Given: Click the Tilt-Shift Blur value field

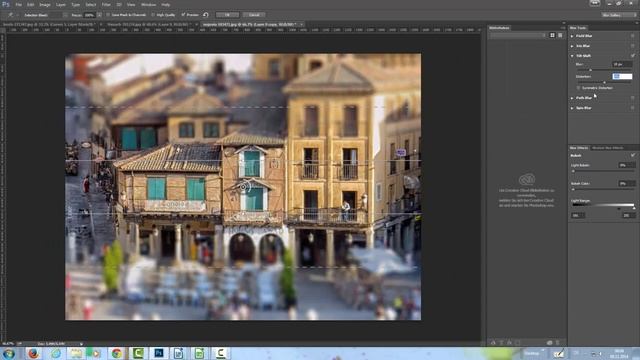Looking at the screenshot, I should [x=622, y=64].
